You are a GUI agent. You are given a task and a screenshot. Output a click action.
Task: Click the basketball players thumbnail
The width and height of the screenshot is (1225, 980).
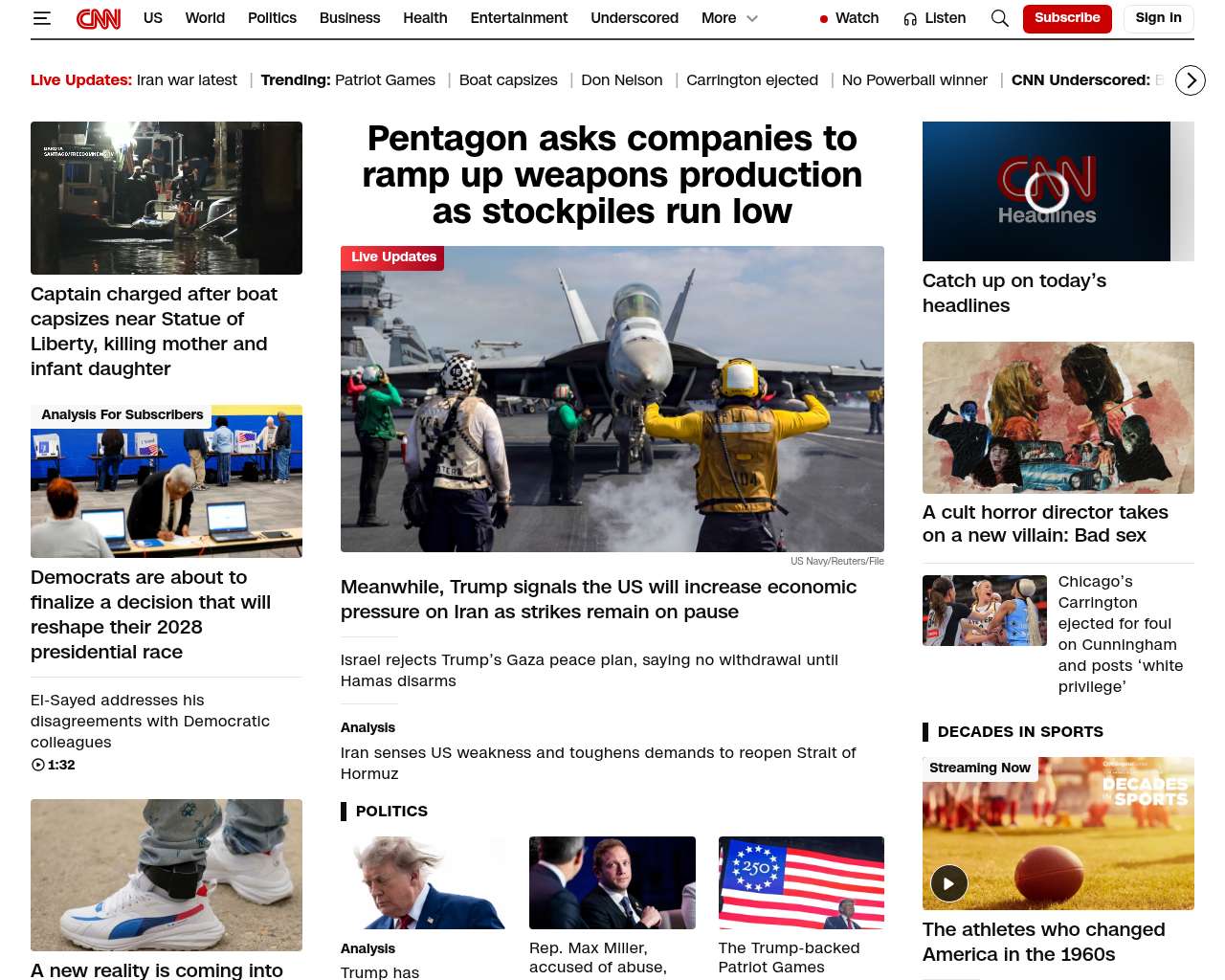[x=985, y=611]
